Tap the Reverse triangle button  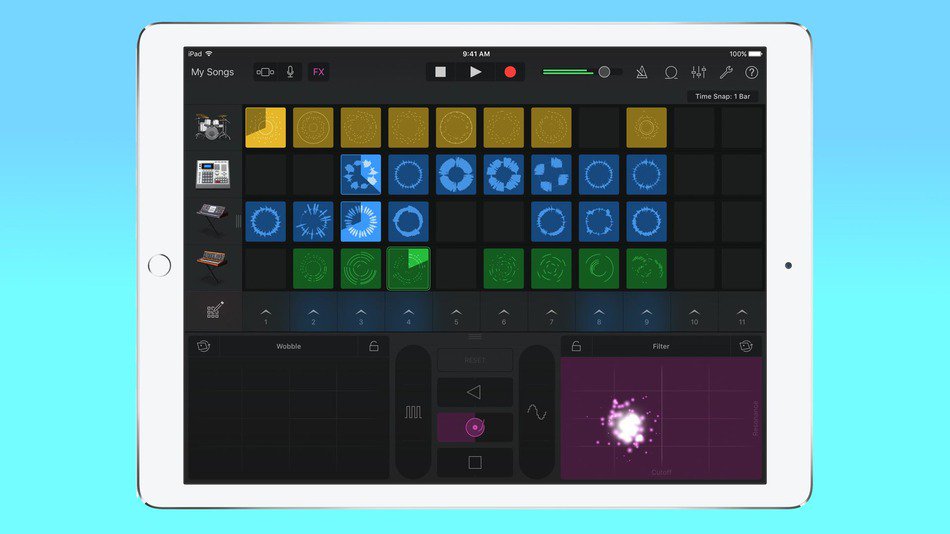pyautogui.click(x=475, y=392)
